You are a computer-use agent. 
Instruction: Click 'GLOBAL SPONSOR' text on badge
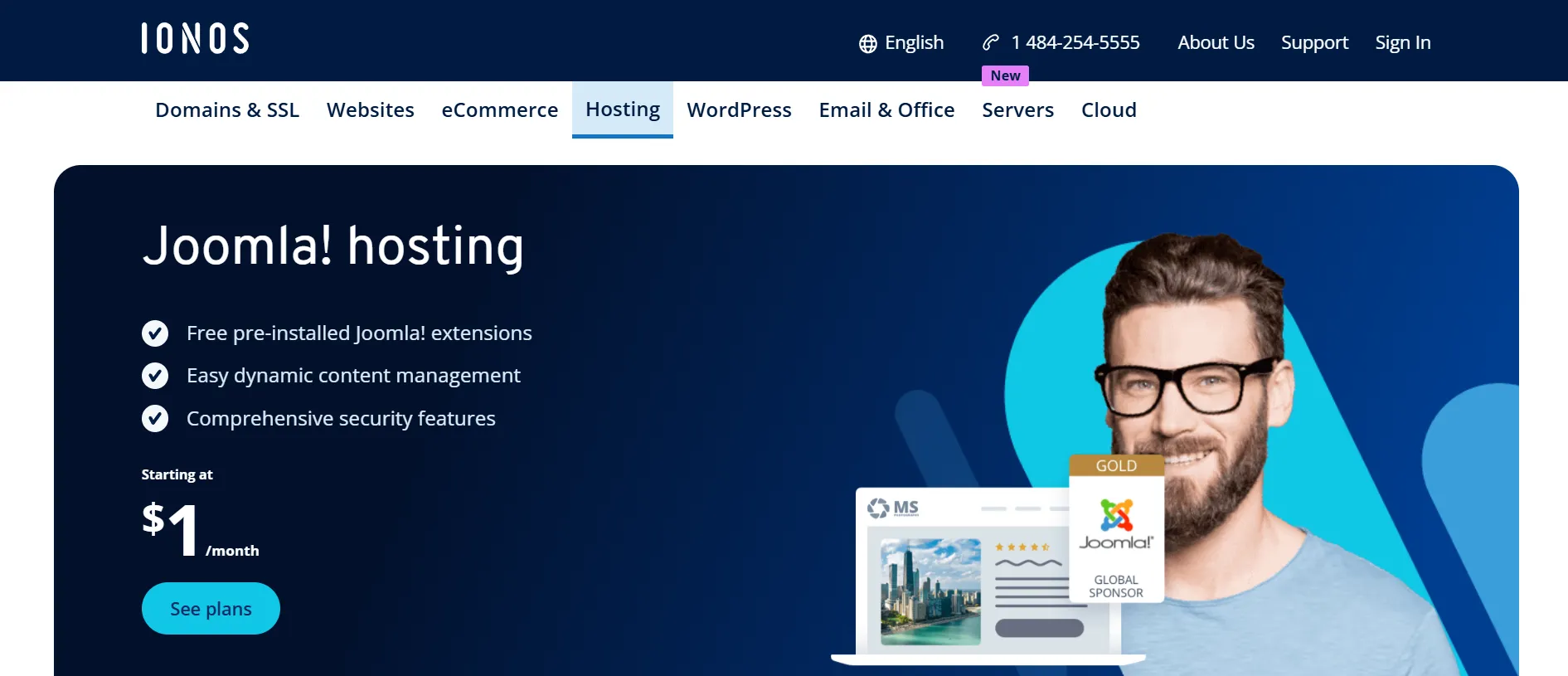[x=1116, y=586]
